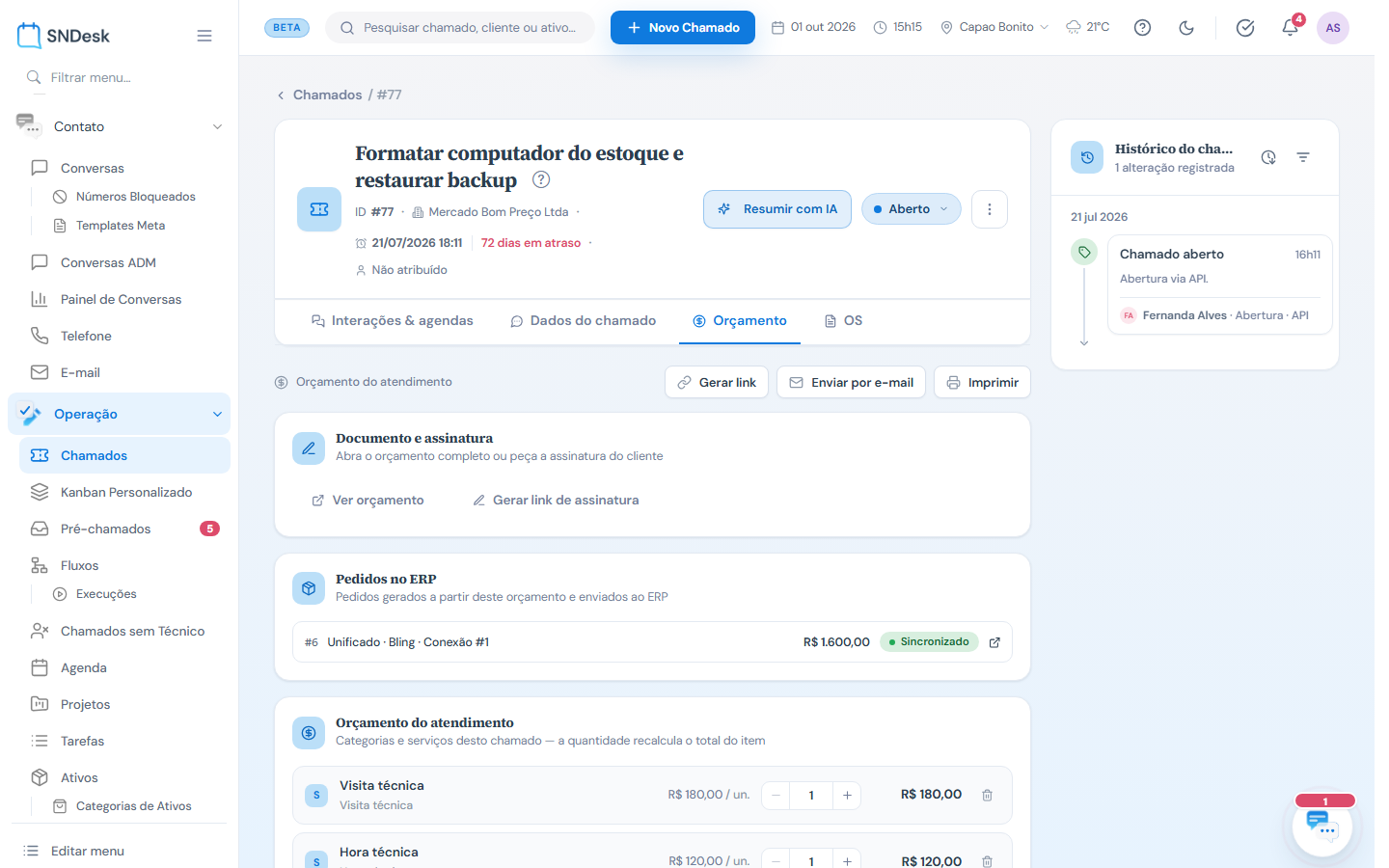Screen dimensions: 1389x868
Task: Click the Imprimir button
Action: point(982,383)
